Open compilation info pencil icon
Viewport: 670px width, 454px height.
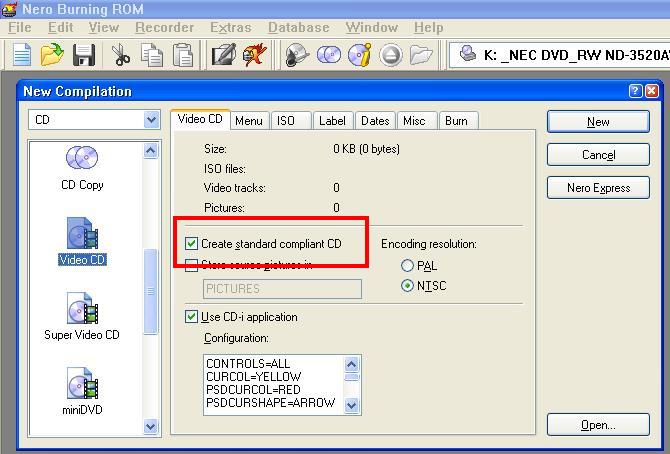pos(223,55)
